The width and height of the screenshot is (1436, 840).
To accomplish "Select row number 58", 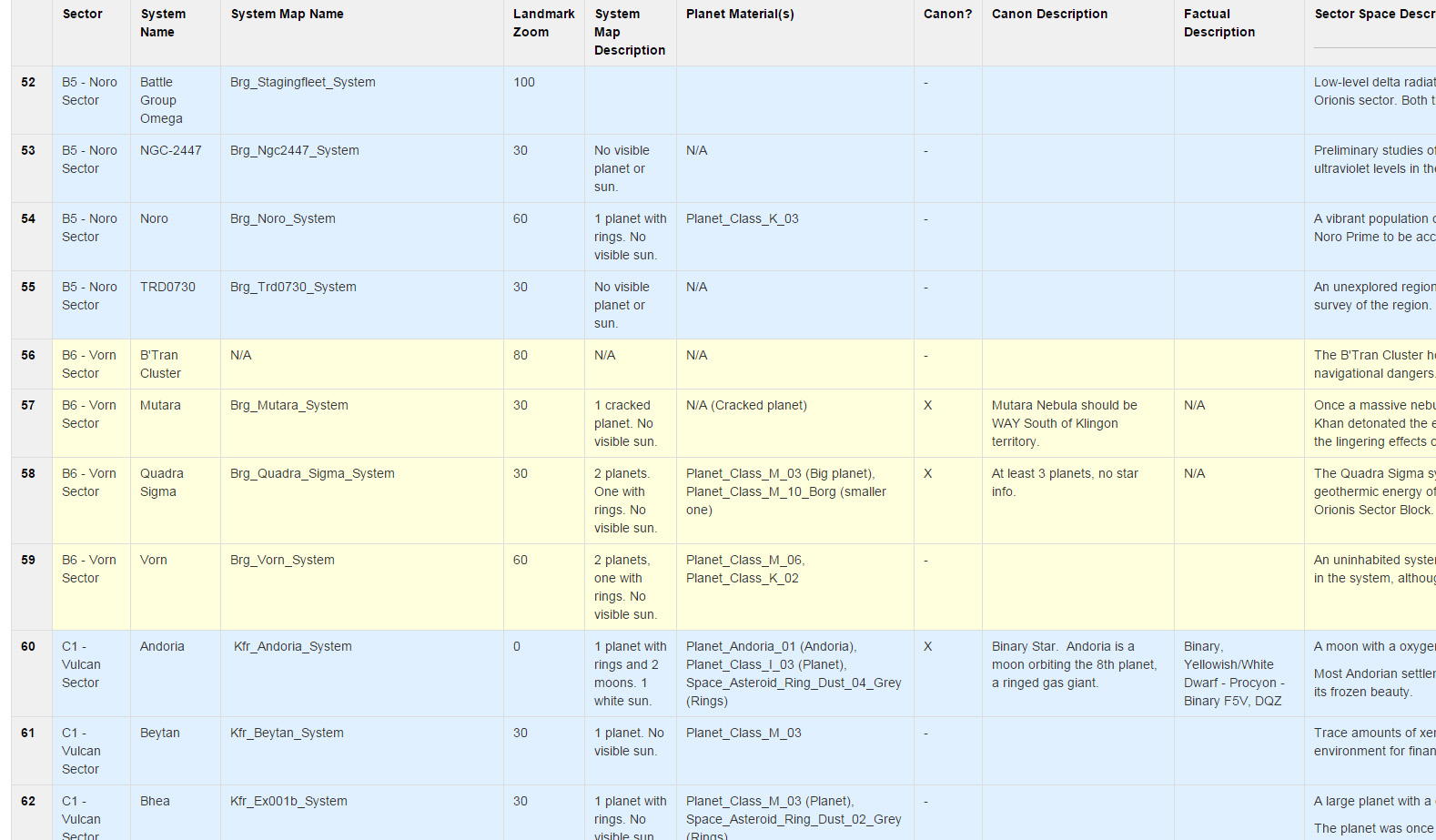I will [32, 501].
